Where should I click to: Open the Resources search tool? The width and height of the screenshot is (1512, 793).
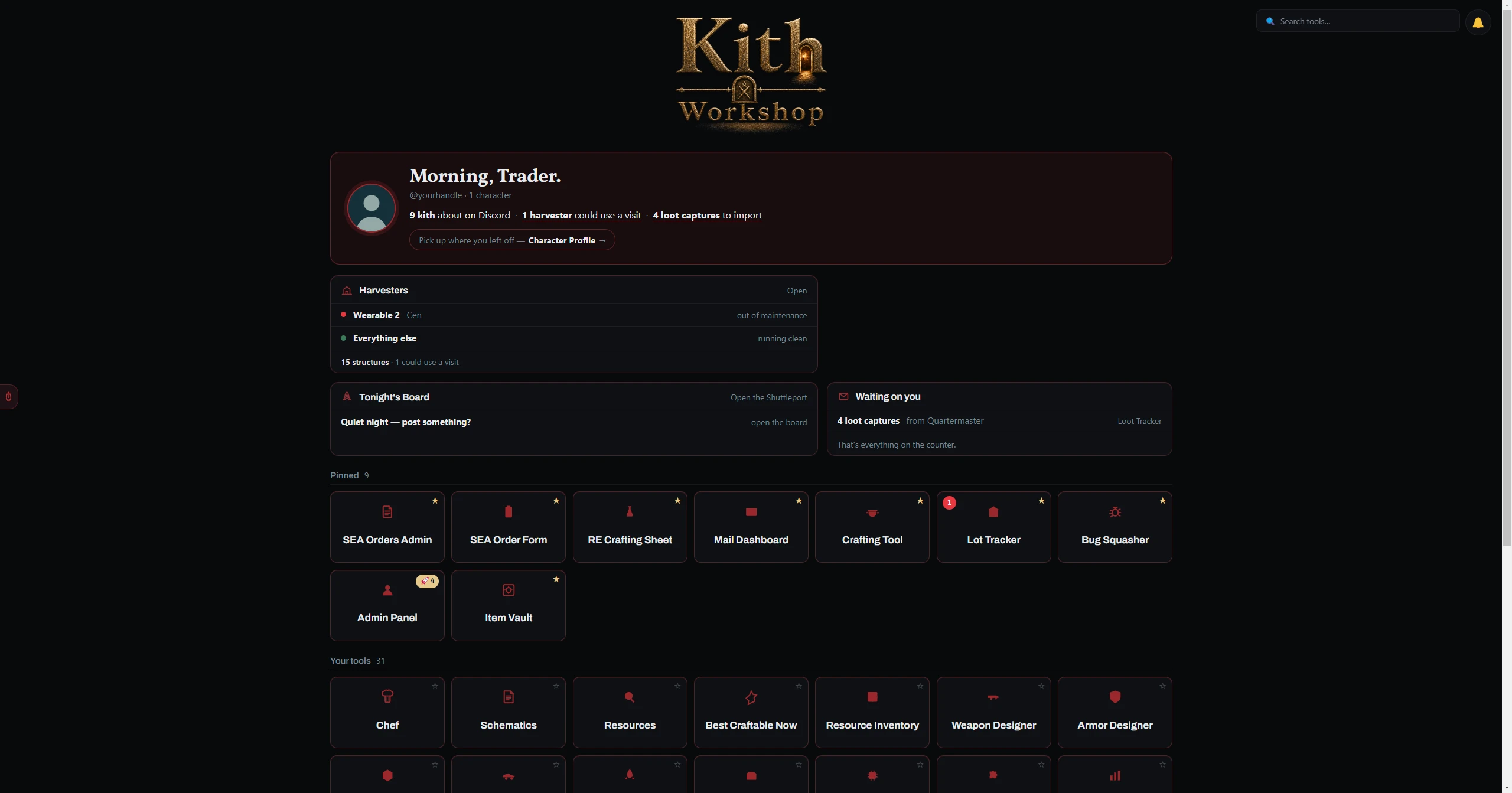(630, 712)
